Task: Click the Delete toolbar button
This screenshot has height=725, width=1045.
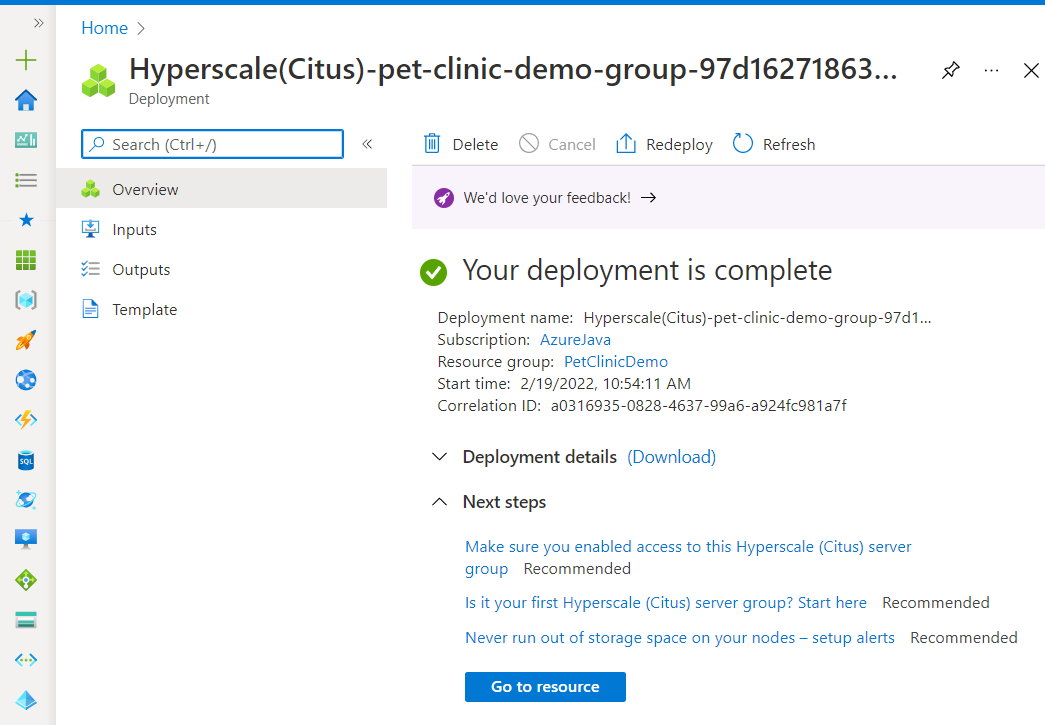Action: coord(461,144)
